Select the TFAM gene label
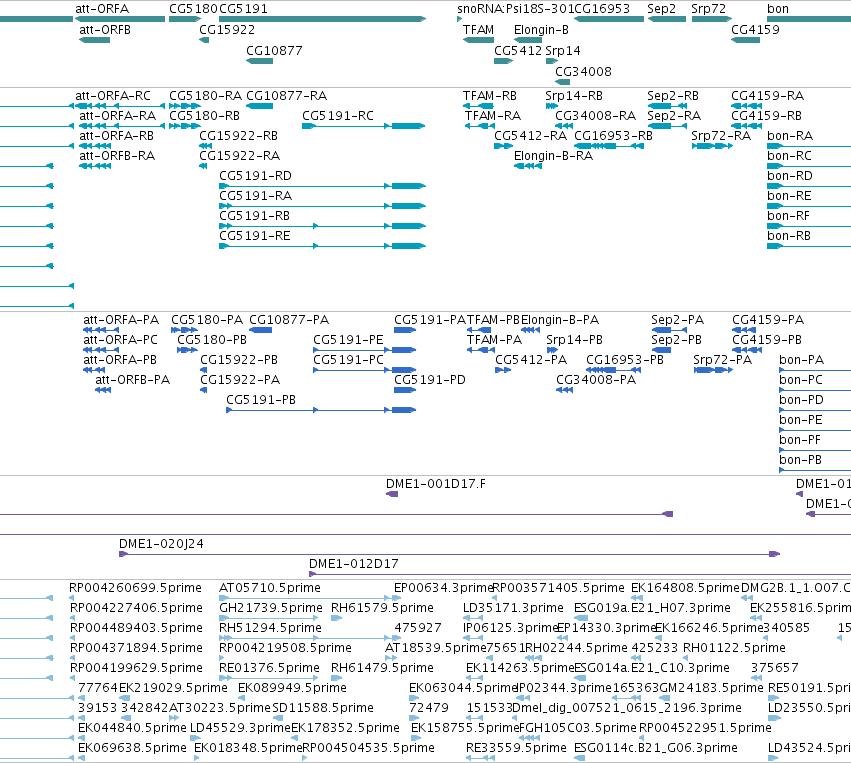The image size is (851, 763). click(x=478, y=30)
